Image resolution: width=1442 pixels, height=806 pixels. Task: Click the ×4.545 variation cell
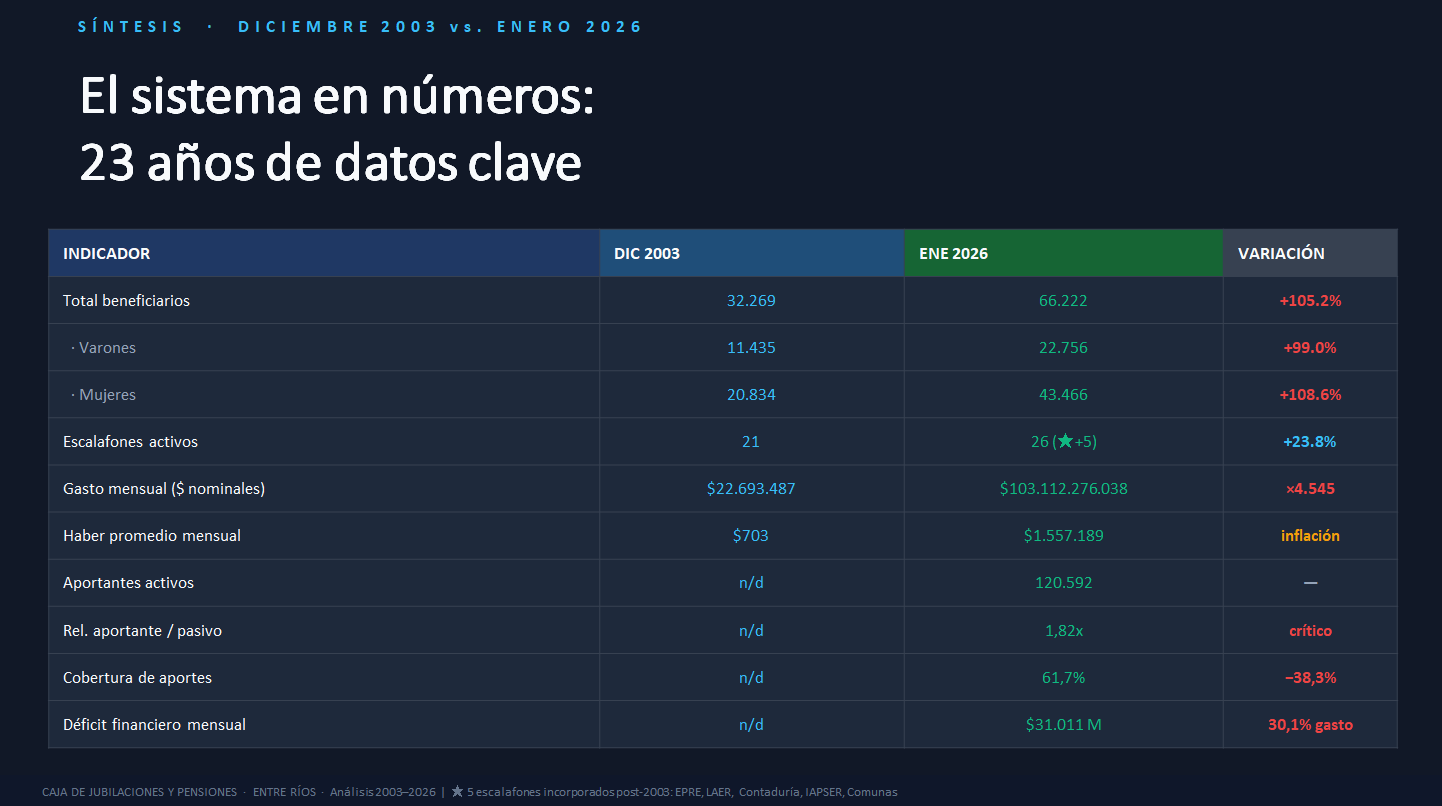pyautogui.click(x=1309, y=489)
